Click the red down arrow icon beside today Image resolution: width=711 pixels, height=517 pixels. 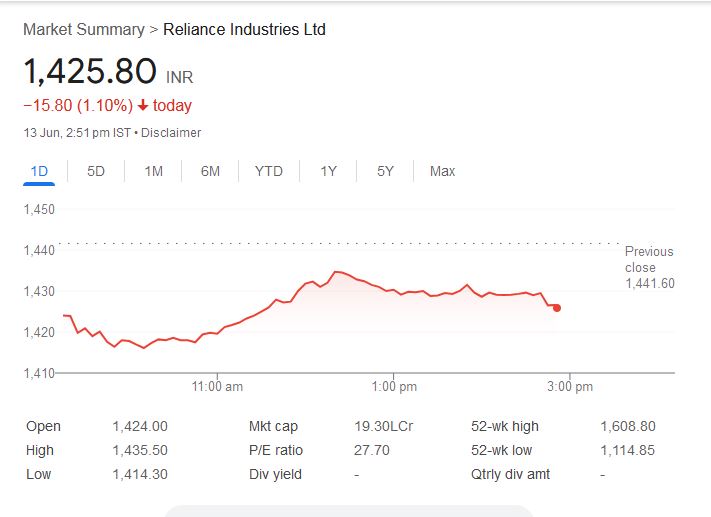click(143, 106)
